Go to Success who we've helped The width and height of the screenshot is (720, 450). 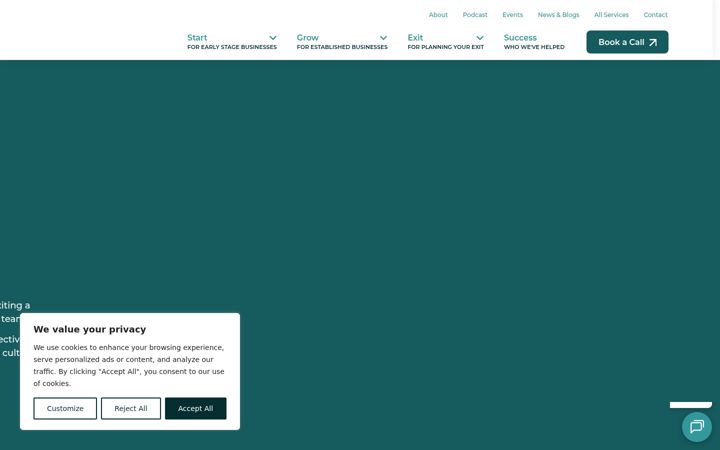click(534, 42)
